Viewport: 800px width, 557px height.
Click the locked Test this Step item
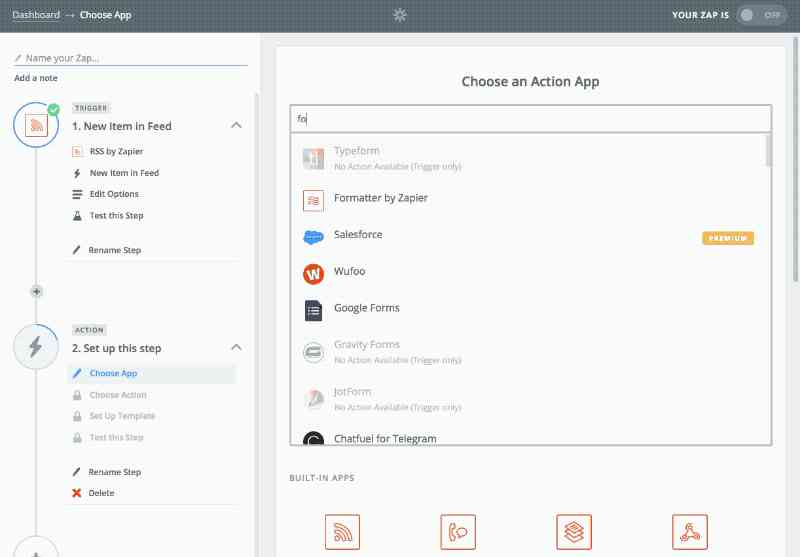pyautogui.click(x=116, y=438)
